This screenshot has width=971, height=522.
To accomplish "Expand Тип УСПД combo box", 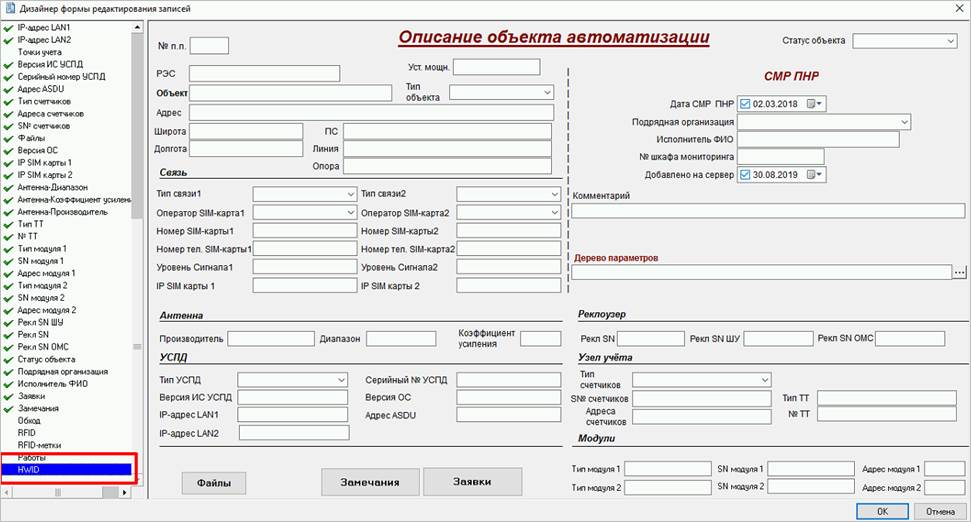I will tap(341, 380).
